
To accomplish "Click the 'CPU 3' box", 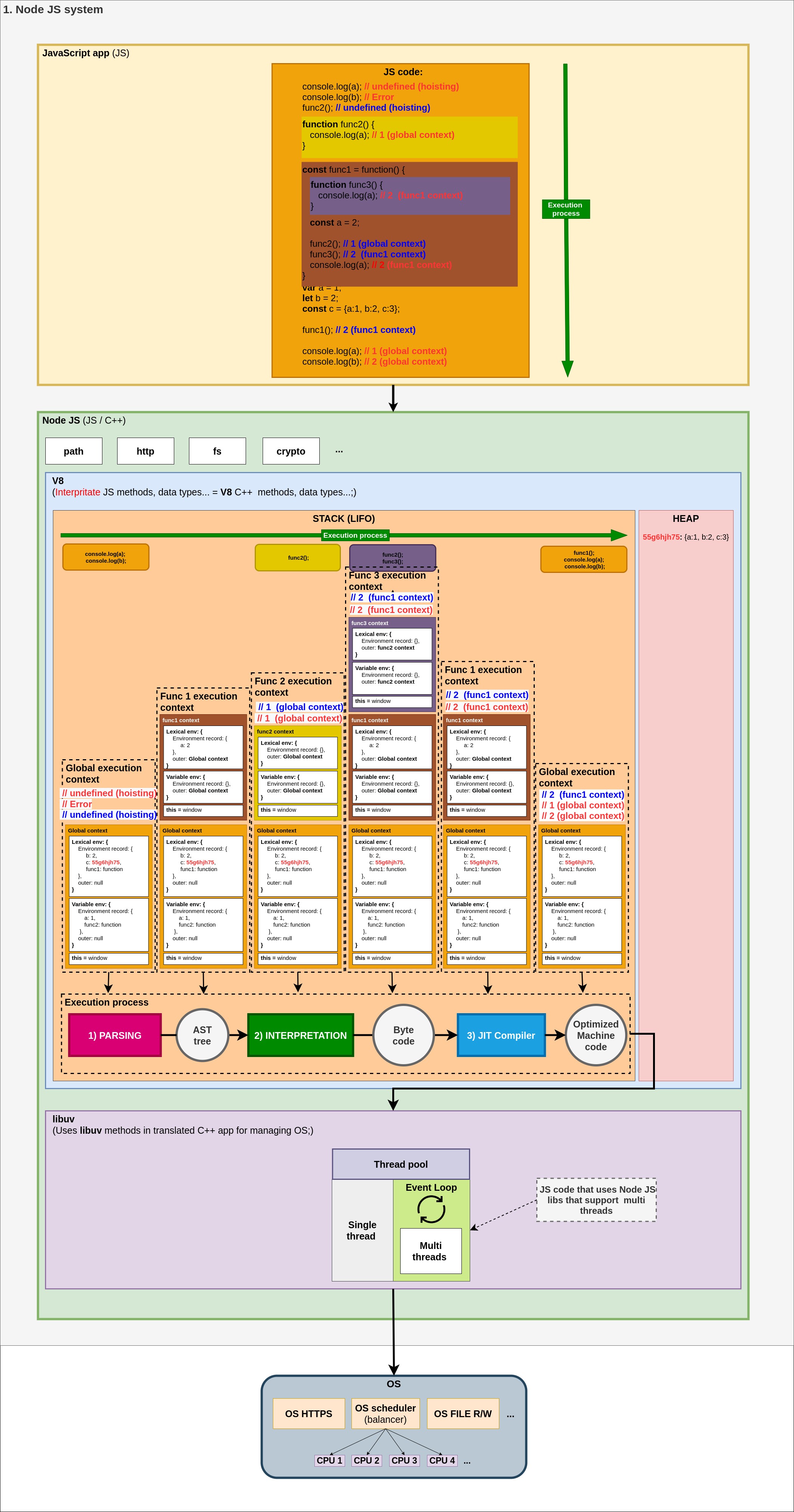I will coord(404,1460).
